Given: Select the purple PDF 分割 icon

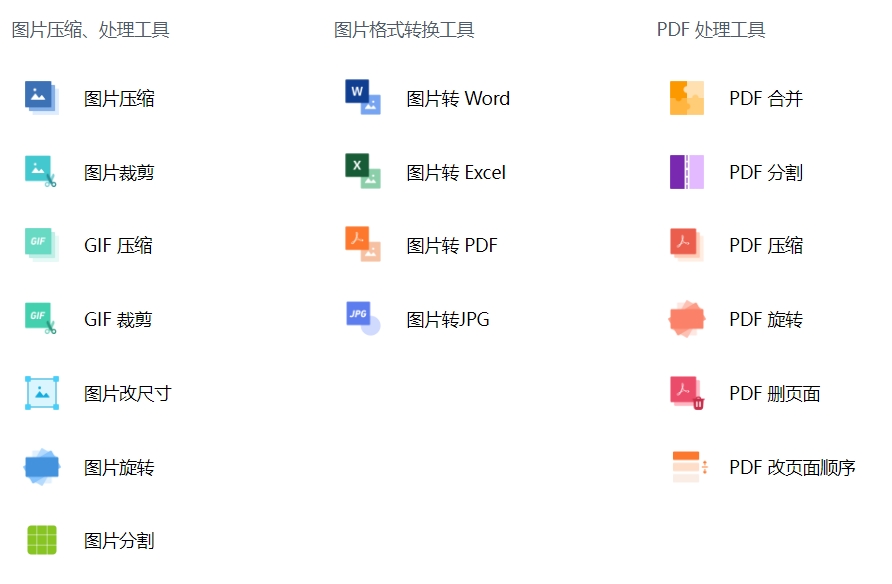Looking at the screenshot, I should [x=687, y=172].
